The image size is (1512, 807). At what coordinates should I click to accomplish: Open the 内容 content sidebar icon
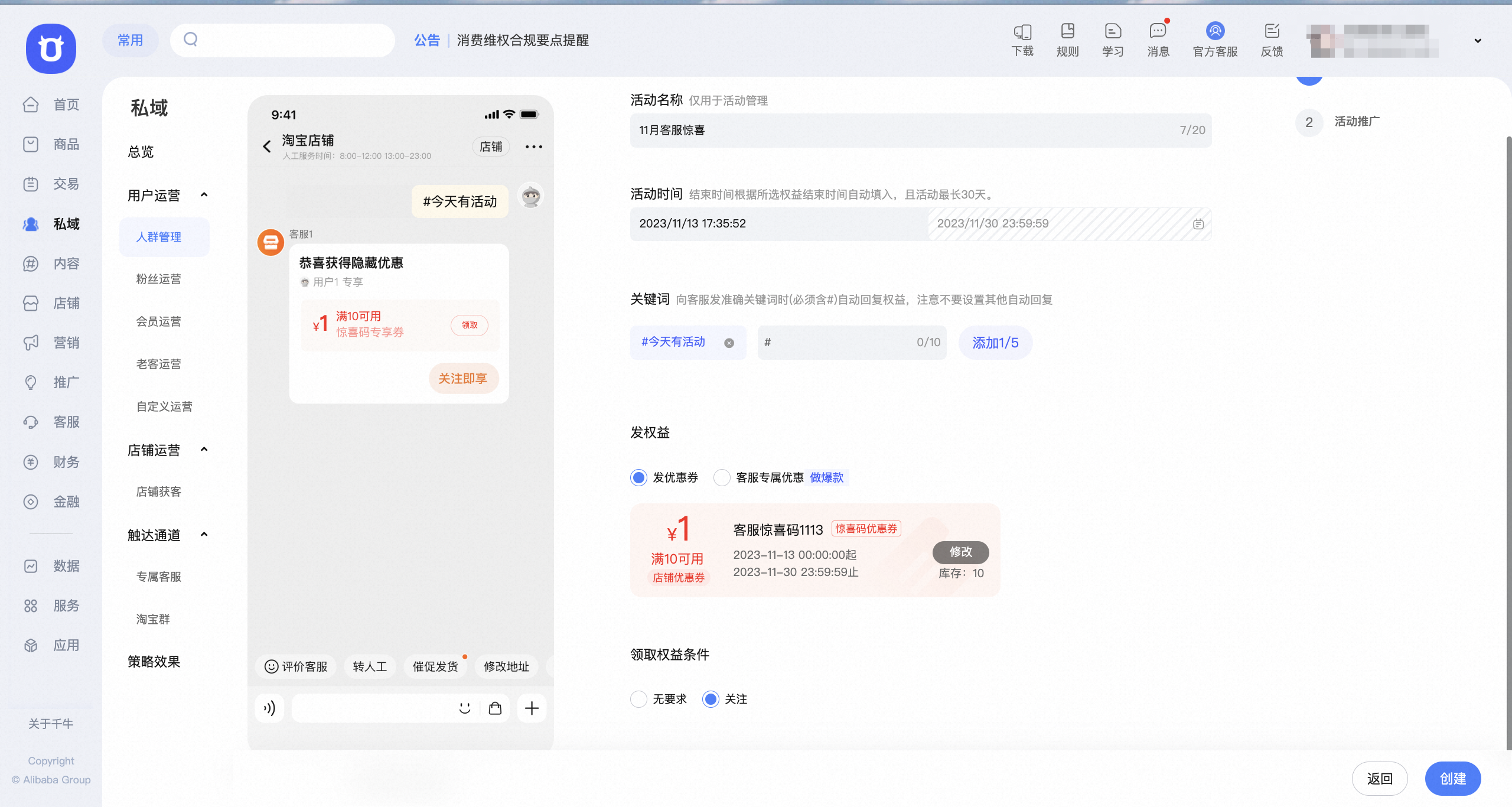31,263
